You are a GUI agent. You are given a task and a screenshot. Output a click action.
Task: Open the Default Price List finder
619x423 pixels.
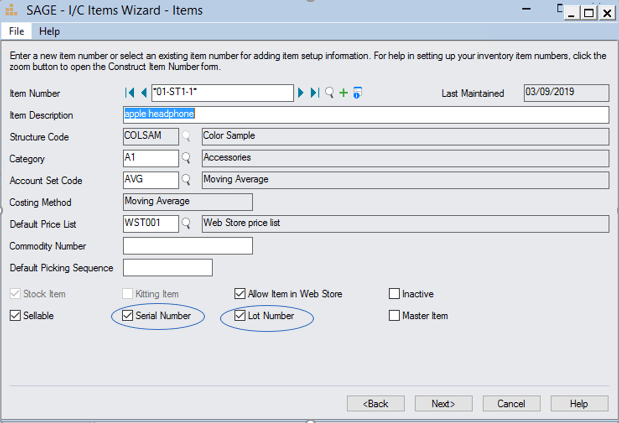(186, 224)
